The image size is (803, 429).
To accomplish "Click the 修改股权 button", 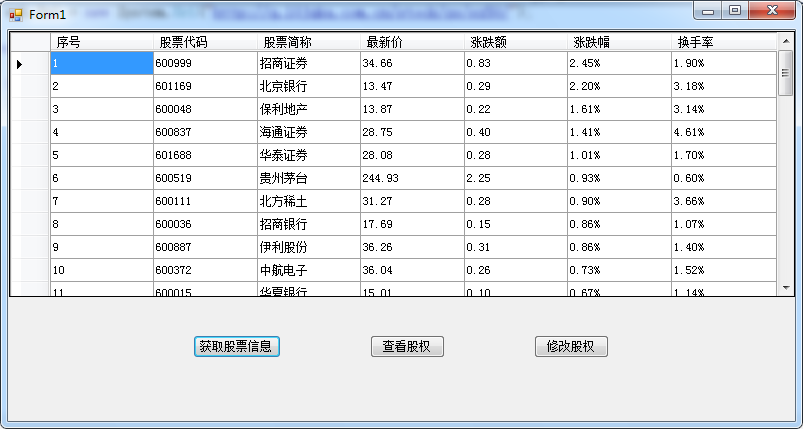I will (x=571, y=347).
